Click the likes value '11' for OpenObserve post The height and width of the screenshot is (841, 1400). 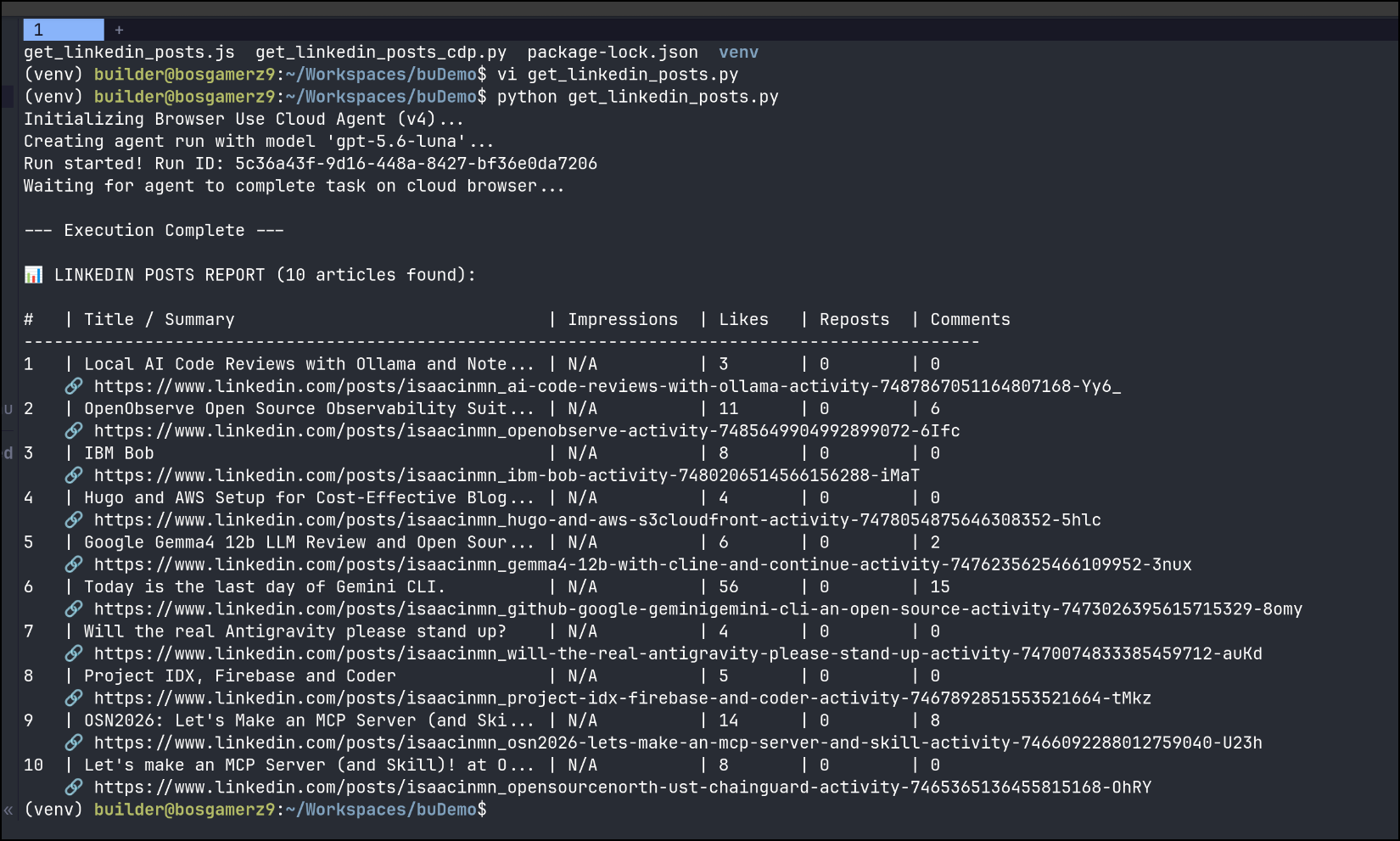(729, 409)
